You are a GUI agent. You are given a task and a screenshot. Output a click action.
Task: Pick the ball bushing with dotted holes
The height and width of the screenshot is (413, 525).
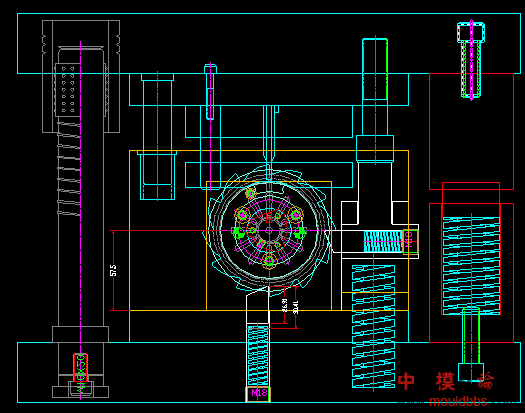(68, 89)
